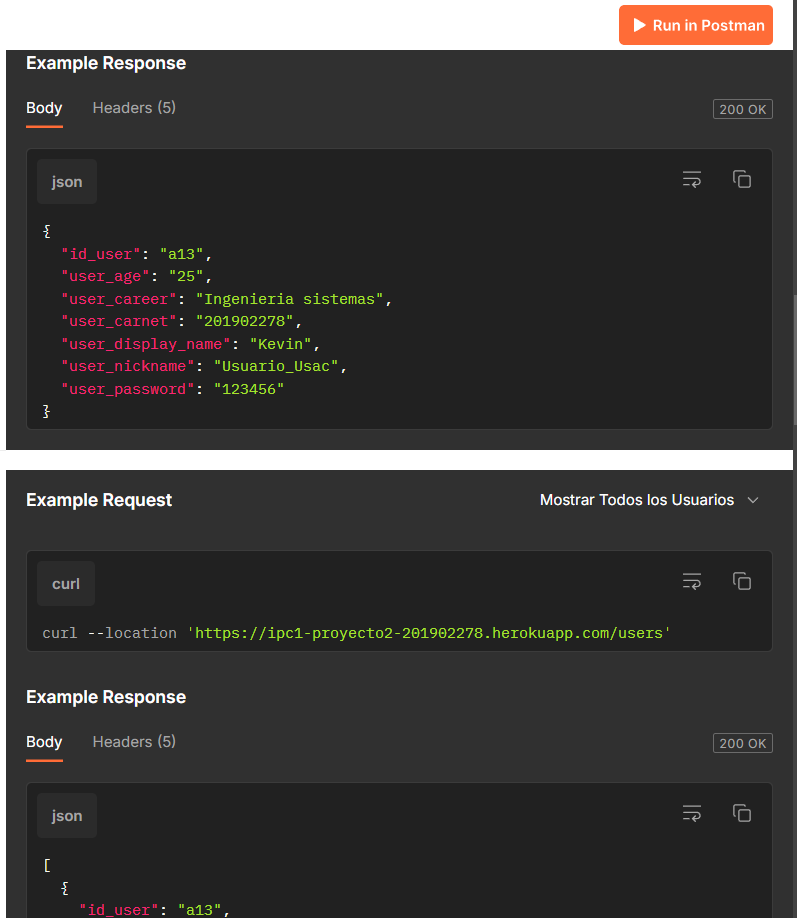Viewport: 797px width, 918px height.
Task: Click 200 OK badge below the curl request
Action: 742,743
